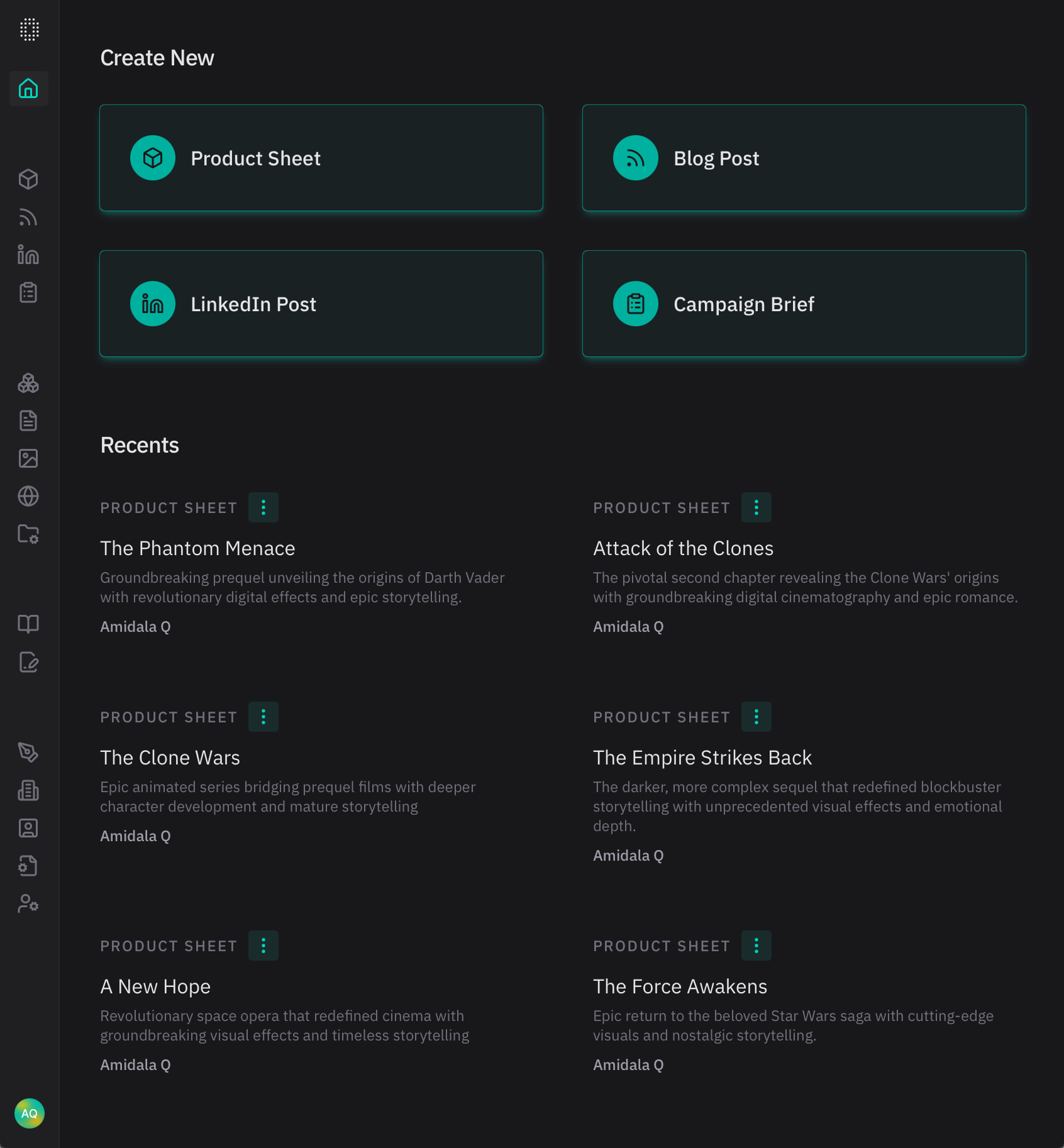Select the contact card icon in sidebar
Viewport: 1064px width, 1148px height.
[29, 829]
